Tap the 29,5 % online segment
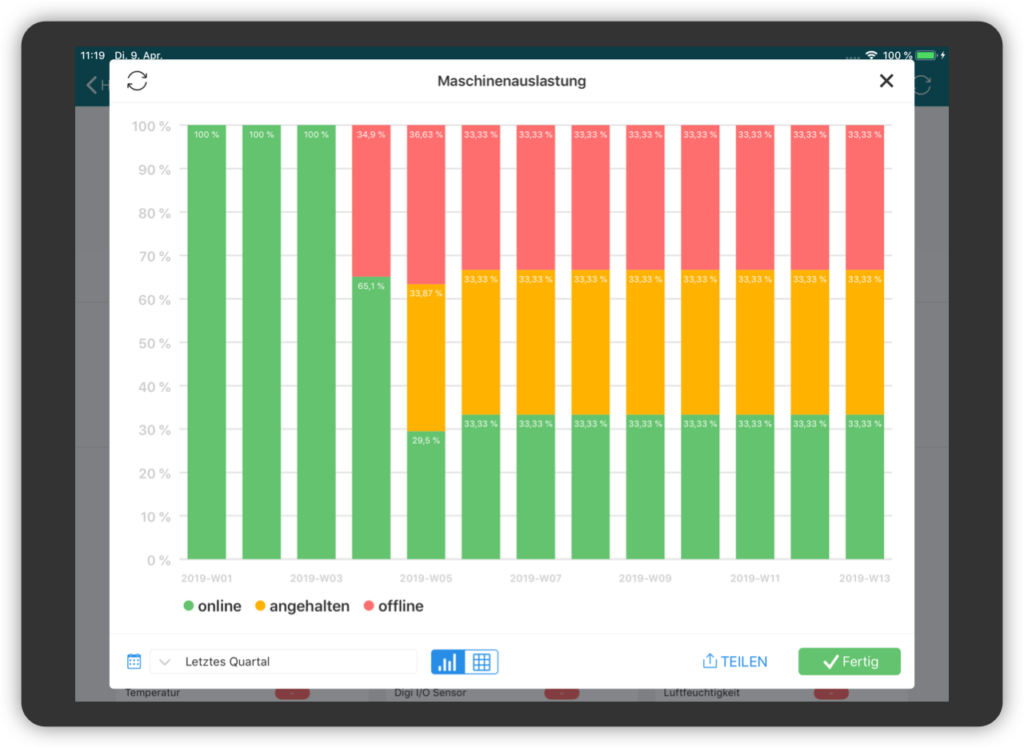This screenshot has height=748, width=1024. pyautogui.click(x=425, y=495)
